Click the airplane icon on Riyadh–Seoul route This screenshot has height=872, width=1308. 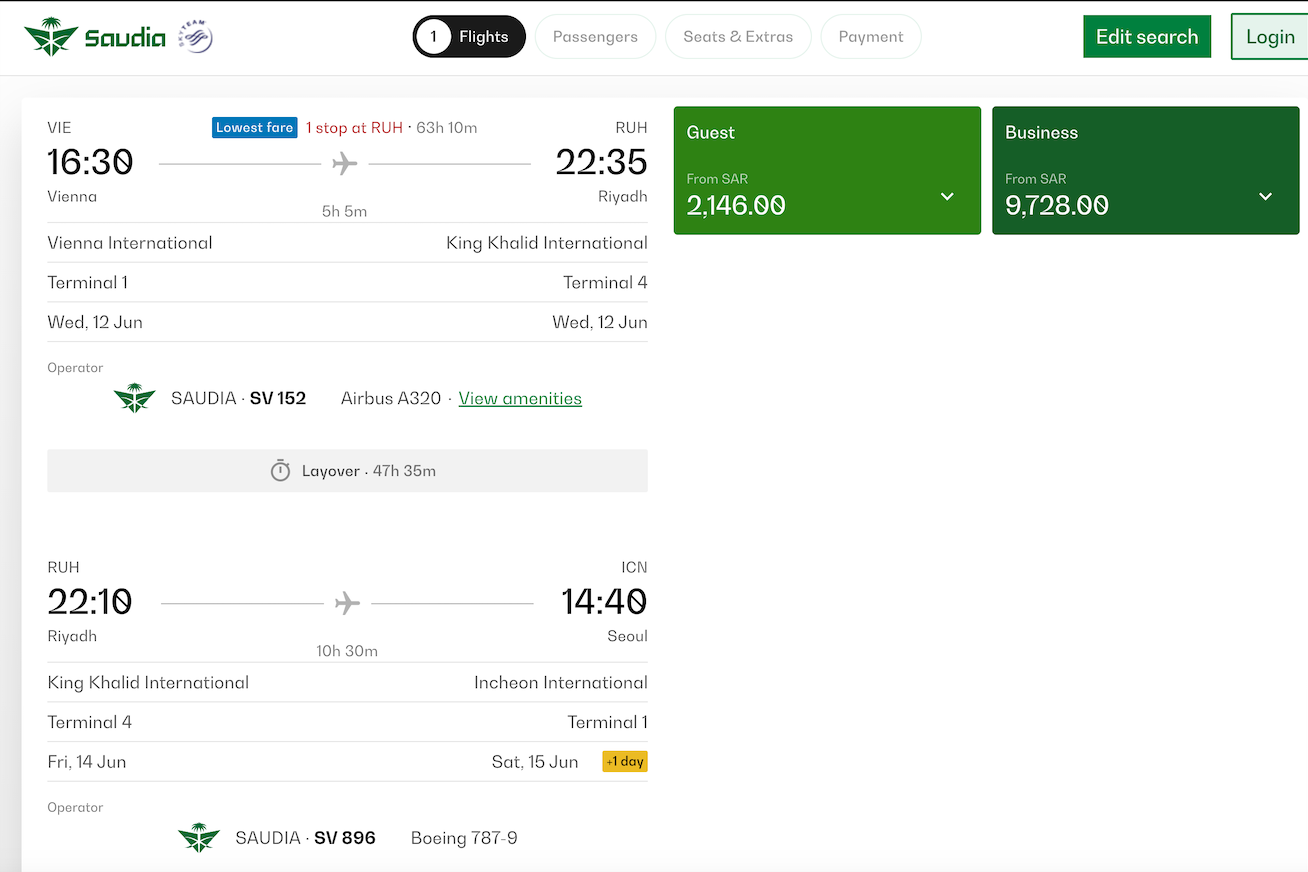[x=347, y=603]
